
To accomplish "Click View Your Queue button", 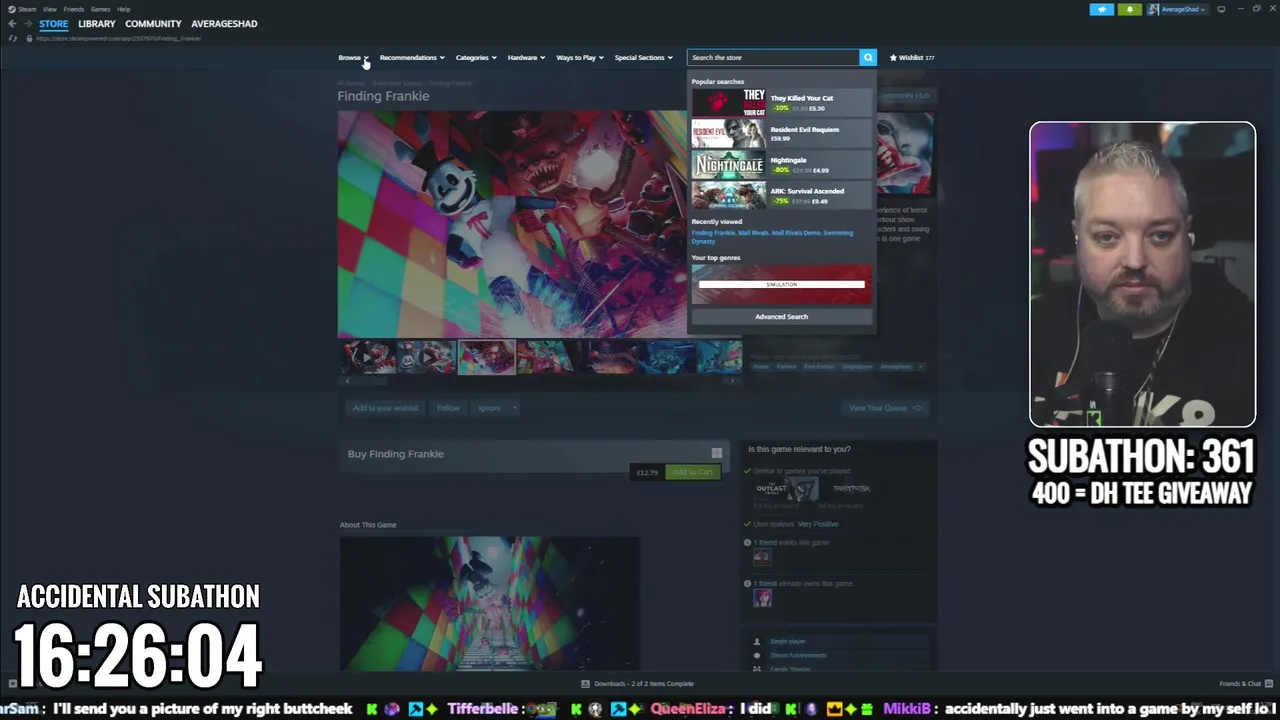I will 886,408.
